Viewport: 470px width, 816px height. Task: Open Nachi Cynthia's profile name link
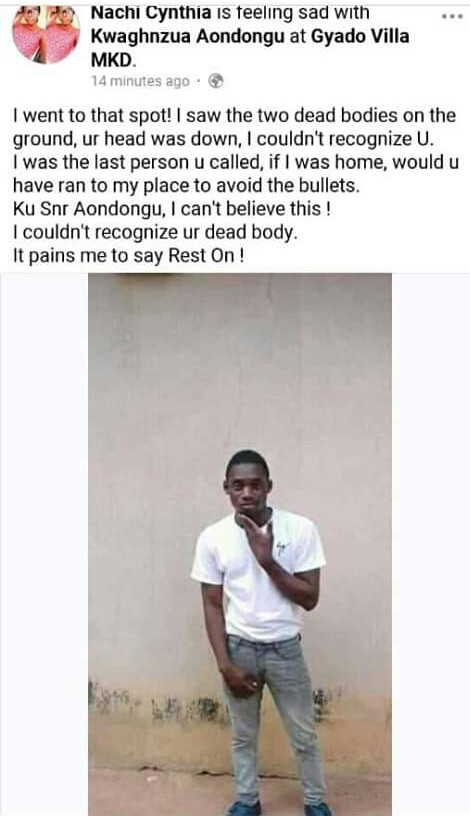[151, 13]
